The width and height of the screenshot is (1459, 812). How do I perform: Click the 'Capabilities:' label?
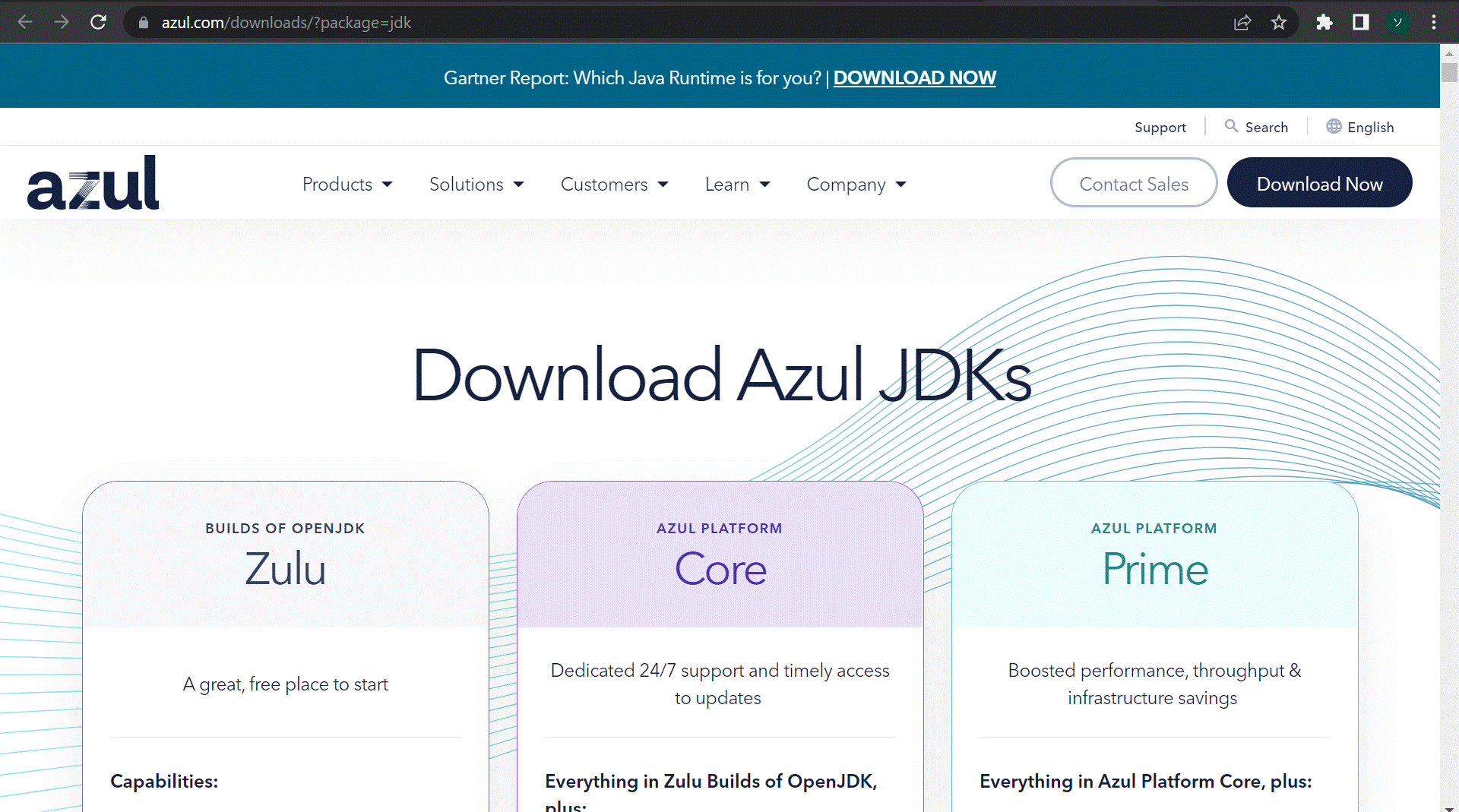coord(164,782)
